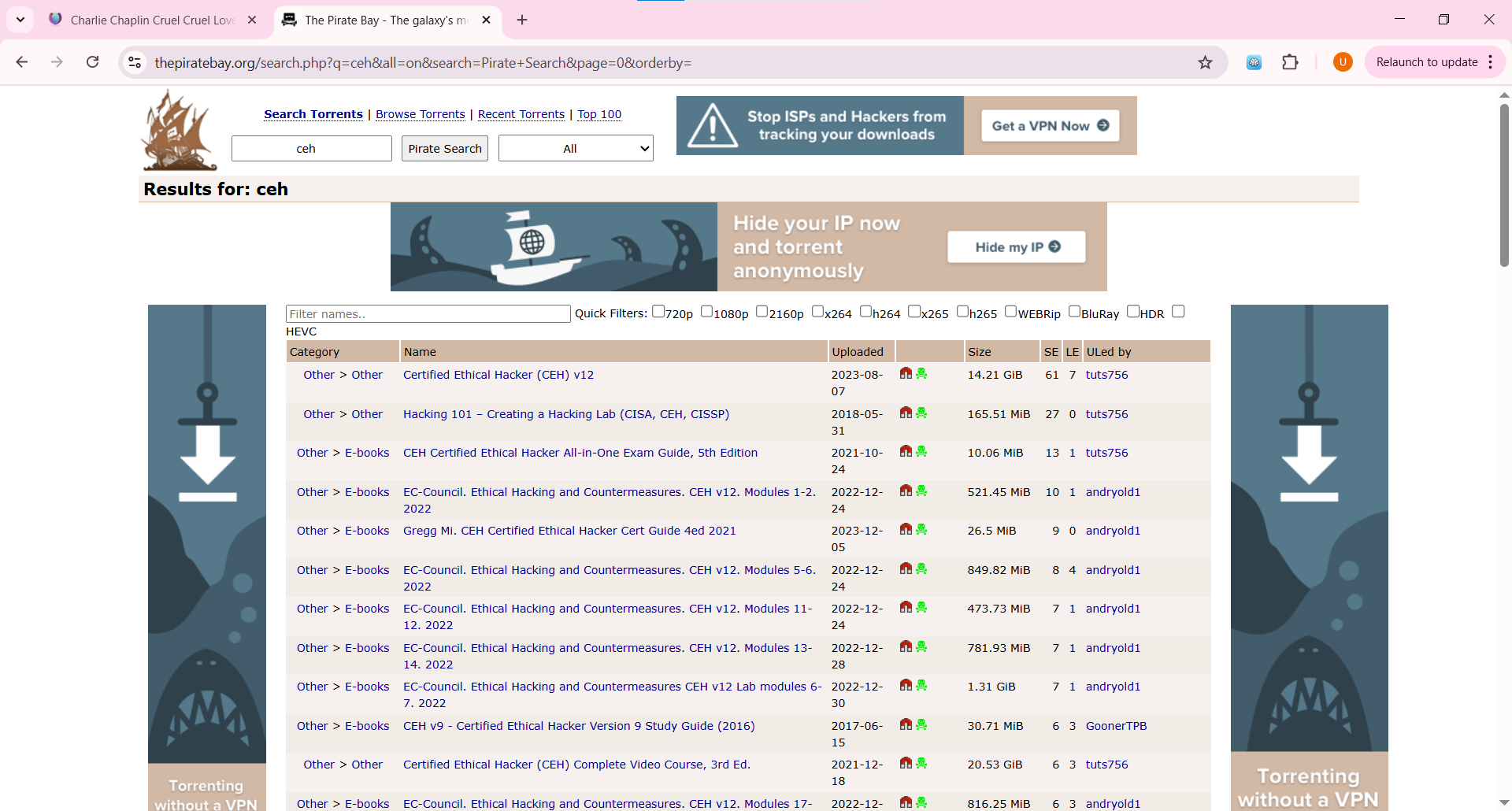
Task: Check the BluRay quick filter
Action: point(1074,312)
